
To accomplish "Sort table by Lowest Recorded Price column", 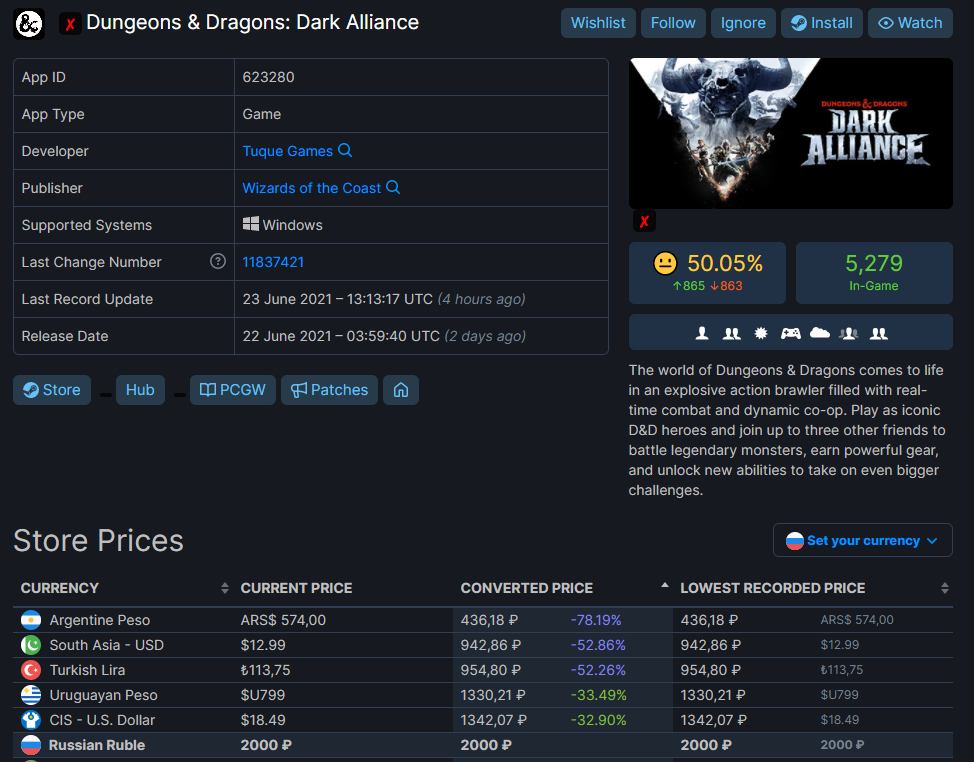I will click(x=812, y=588).
